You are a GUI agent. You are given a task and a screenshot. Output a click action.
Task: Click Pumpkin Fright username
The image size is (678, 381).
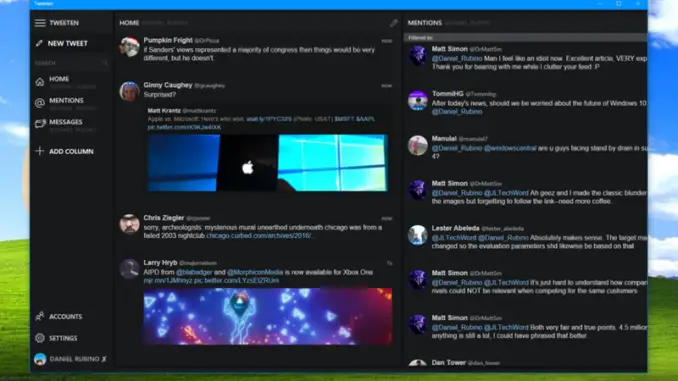click(168, 40)
